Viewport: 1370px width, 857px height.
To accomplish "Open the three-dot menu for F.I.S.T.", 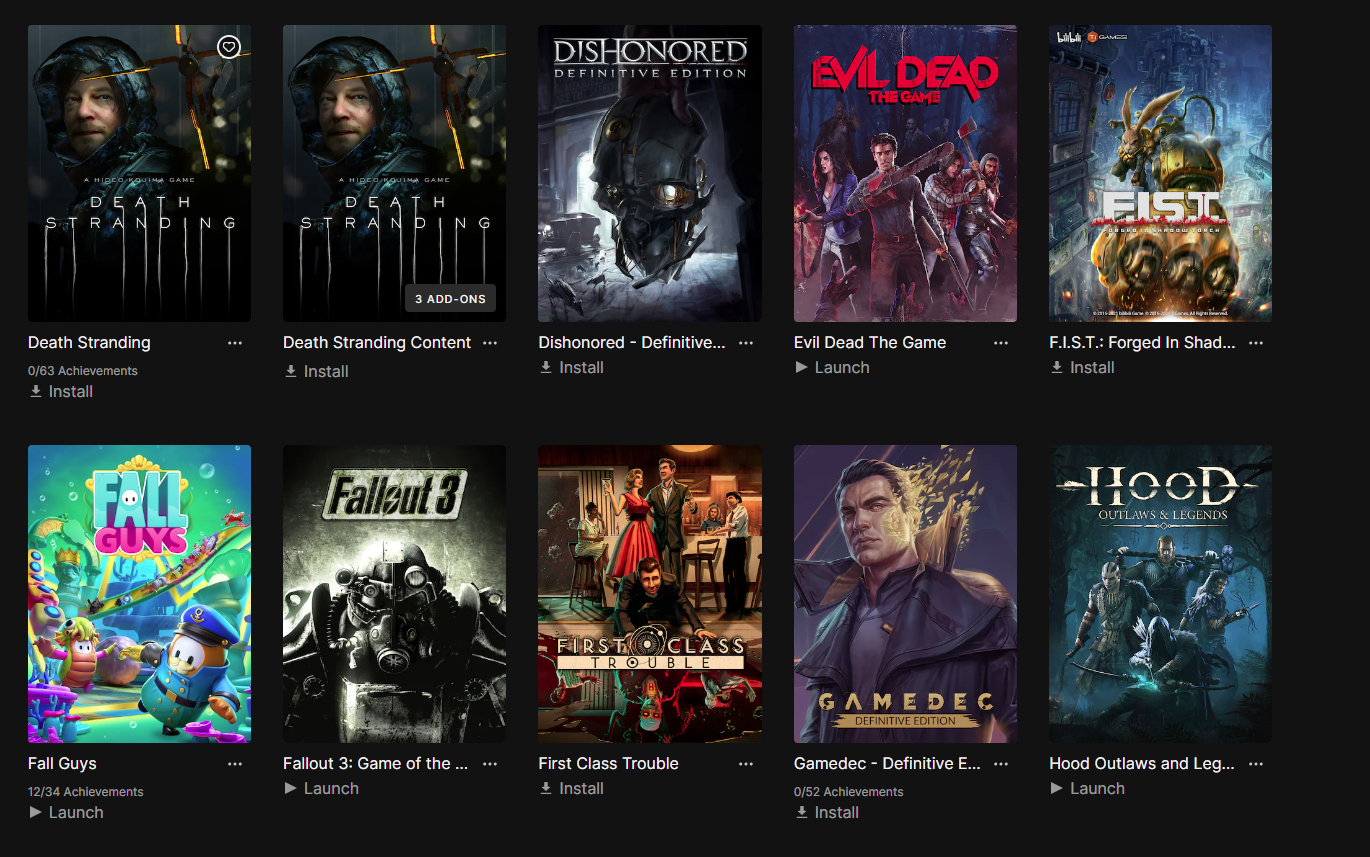I will 1256,343.
